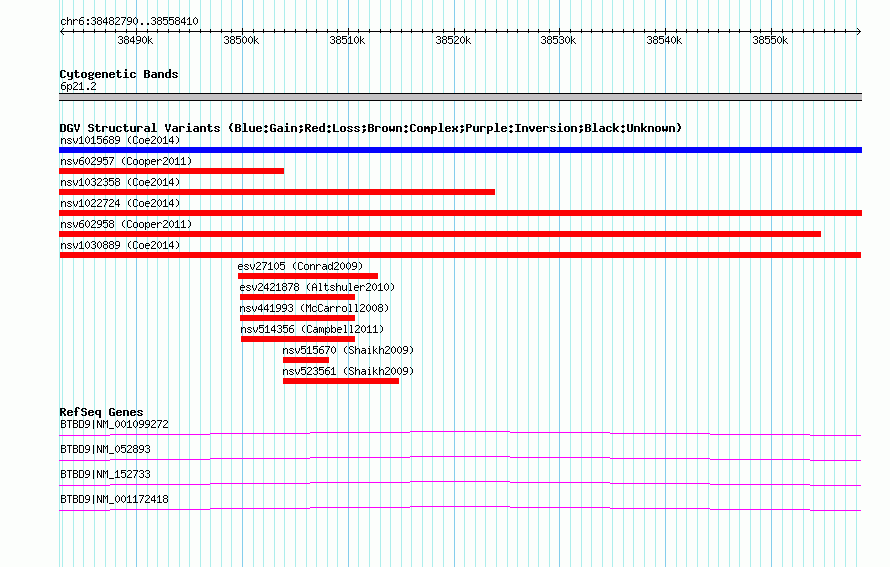Click the chr6:38482790..38558410 coordinate label
This screenshot has width=890, height=567.
click(x=129, y=22)
